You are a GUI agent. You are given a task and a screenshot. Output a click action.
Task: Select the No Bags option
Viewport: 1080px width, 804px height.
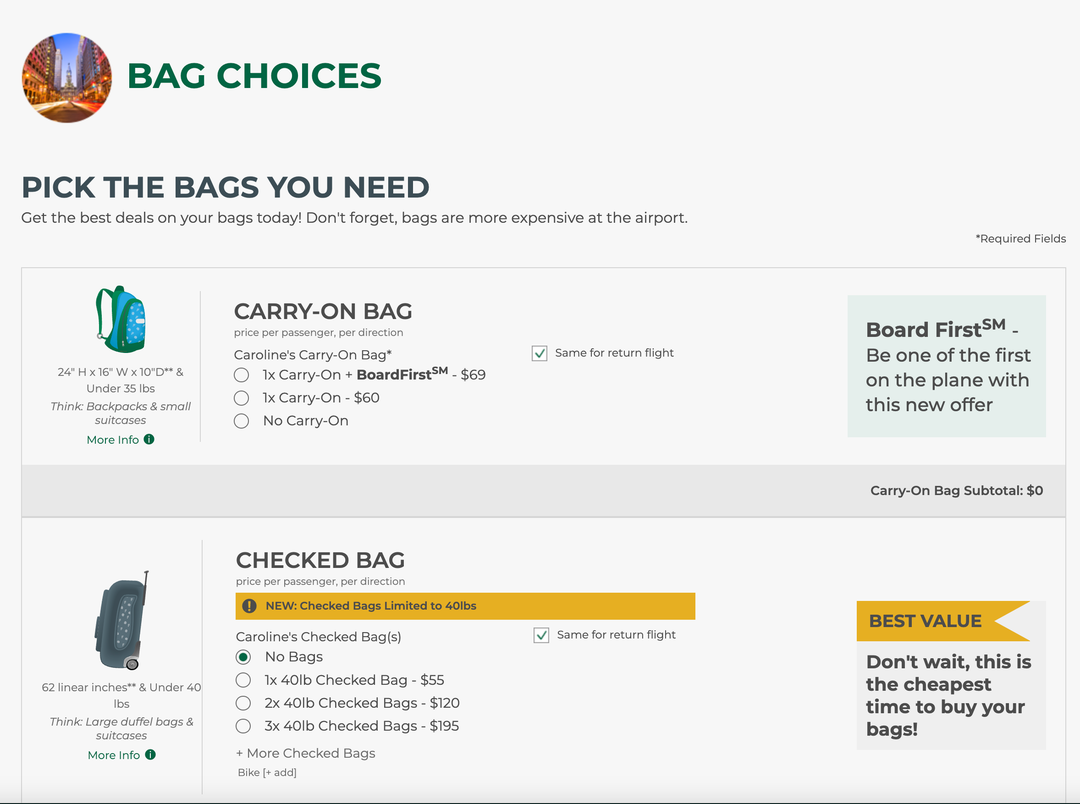tap(242, 656)
